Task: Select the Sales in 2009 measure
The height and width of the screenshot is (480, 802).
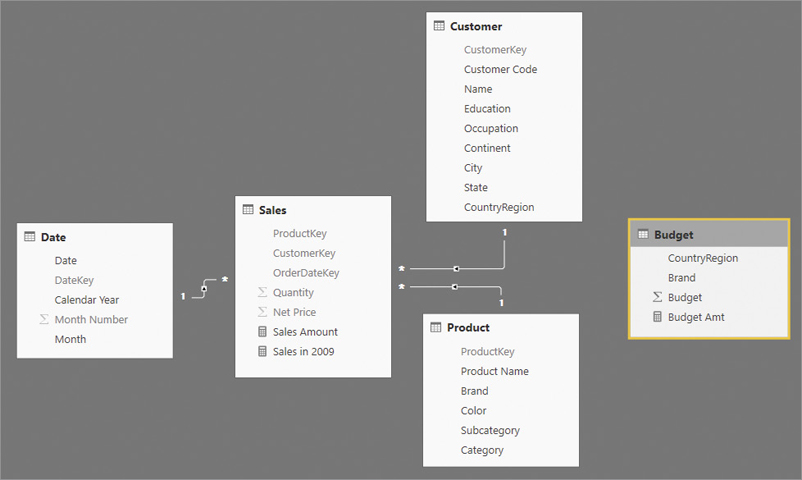Action: click(x=303, y=352)
